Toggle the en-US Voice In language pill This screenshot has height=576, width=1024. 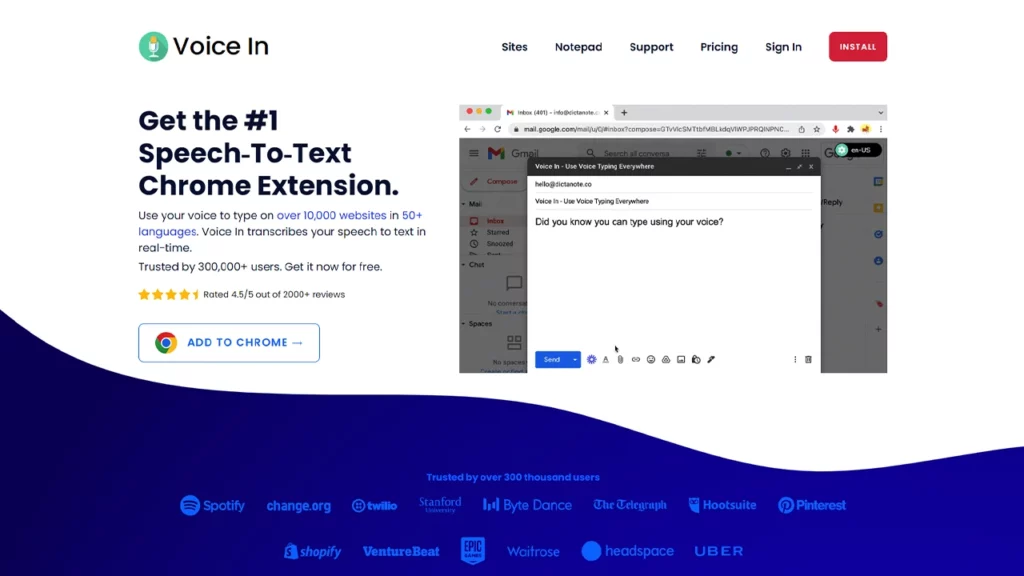point(857,150)
